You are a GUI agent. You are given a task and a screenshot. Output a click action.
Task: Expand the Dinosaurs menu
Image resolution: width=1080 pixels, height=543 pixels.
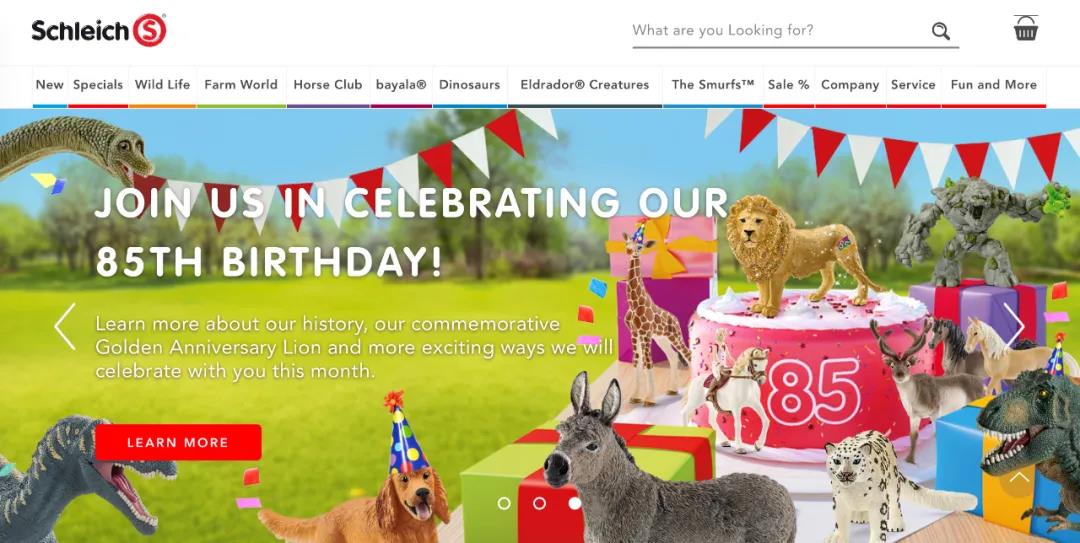pyautogui.click(x=470, y=85)
